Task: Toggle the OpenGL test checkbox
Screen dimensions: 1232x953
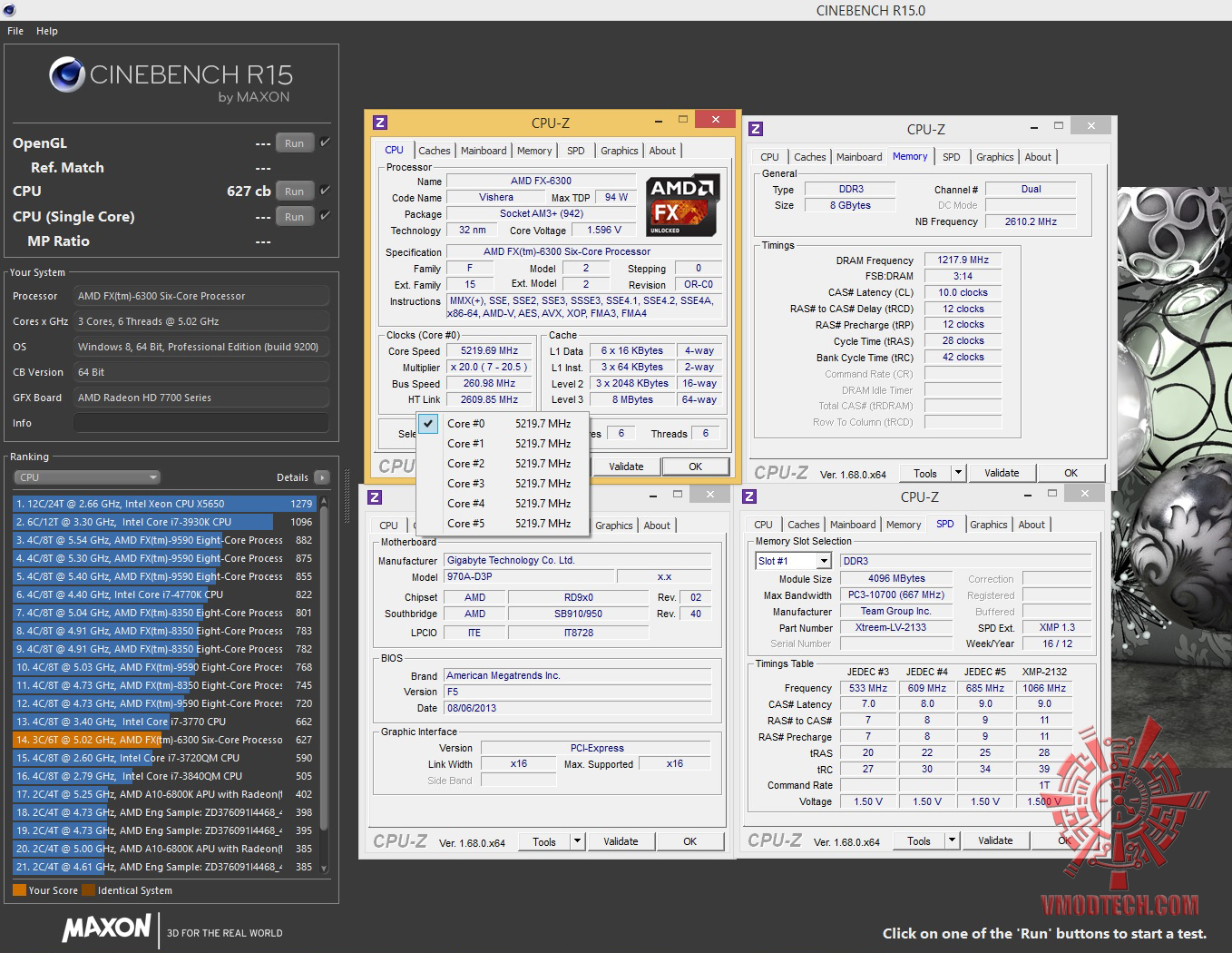Action: pyautogui.click(x=325, y=142)
